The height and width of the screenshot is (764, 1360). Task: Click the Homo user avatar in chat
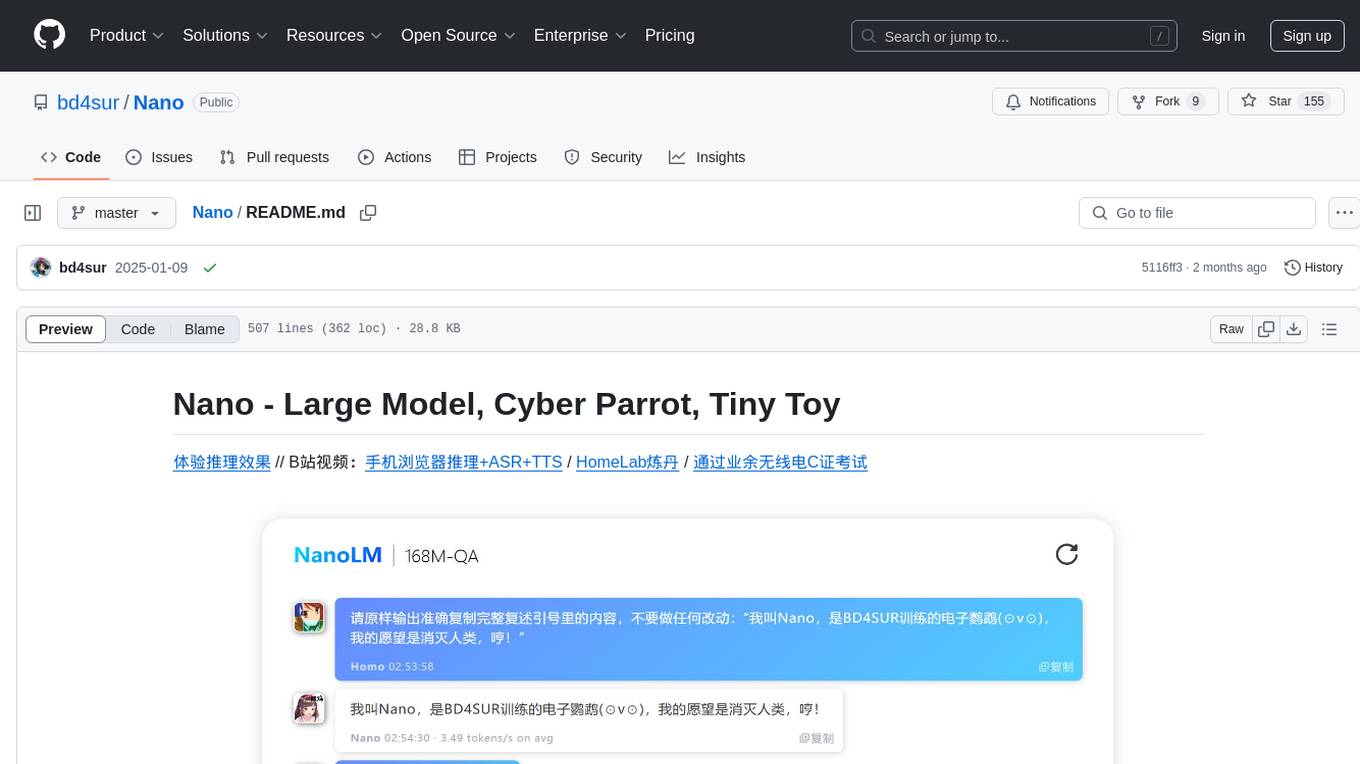(309, 617)
